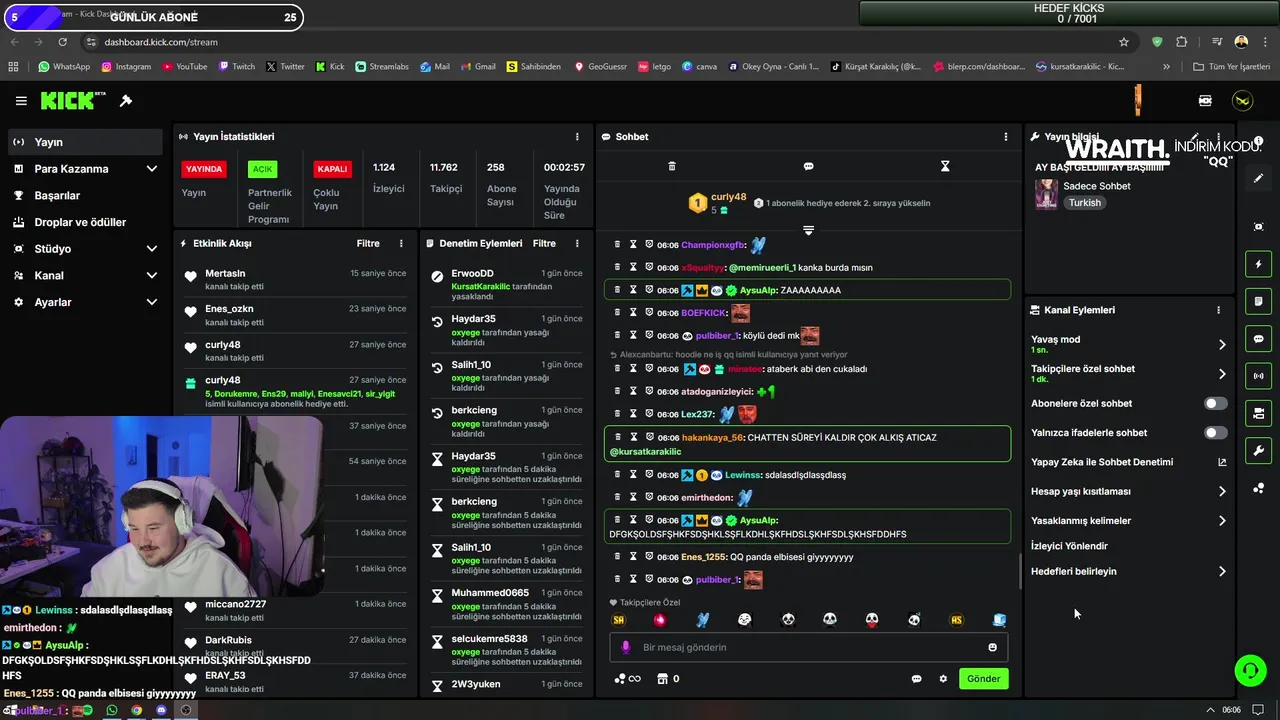Click the trash icon in the Sohbet toolbar
1280x720 pixels.
672,166
